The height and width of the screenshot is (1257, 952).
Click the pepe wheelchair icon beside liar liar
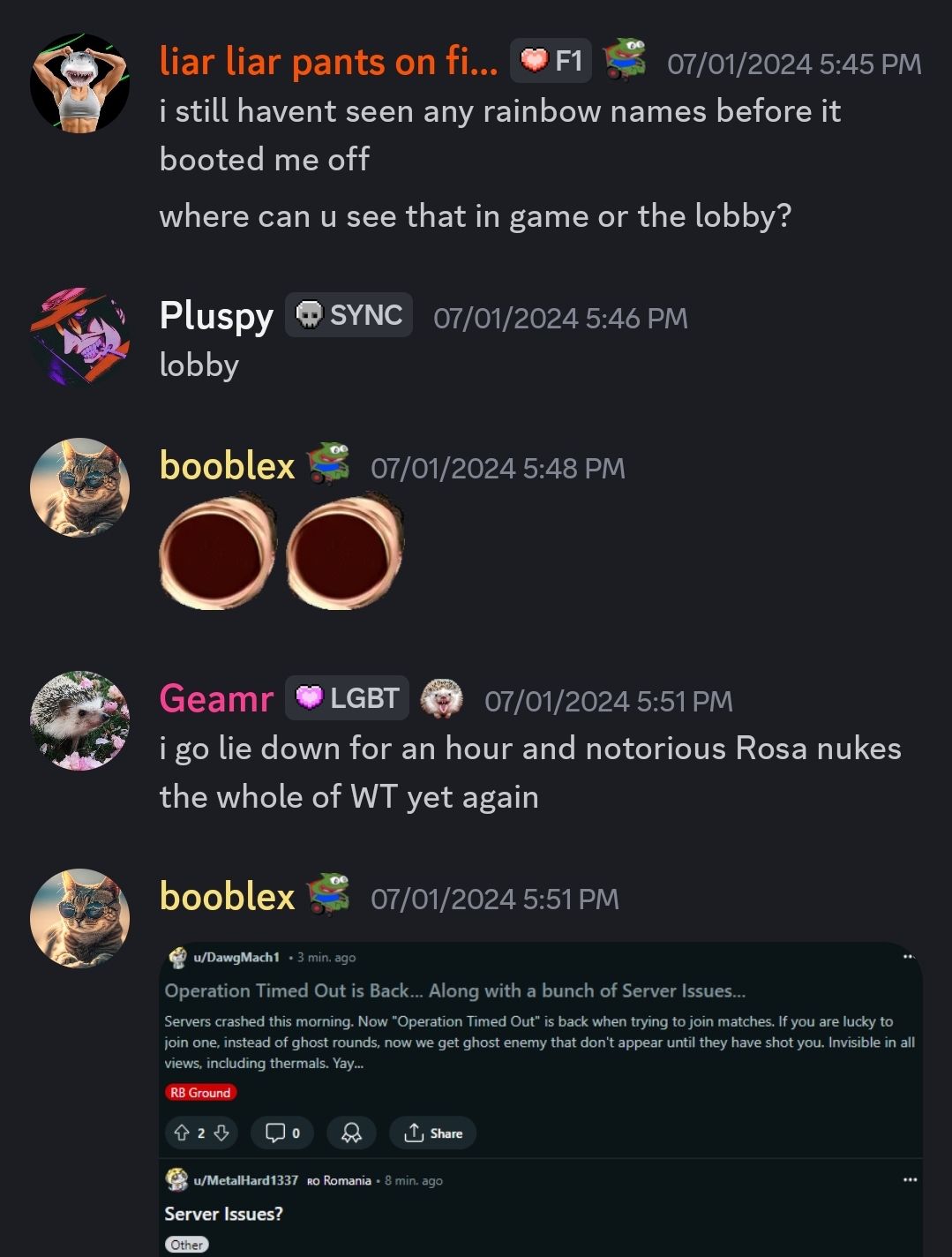(625, 59)
